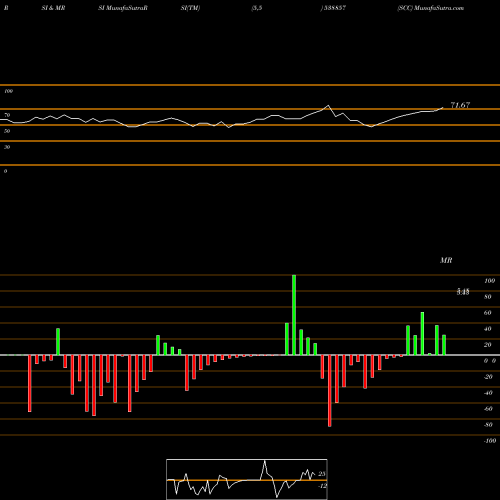500x500 pixels.
Task: Click the -60 label on MR histogram axis
Action: point(488,409)
